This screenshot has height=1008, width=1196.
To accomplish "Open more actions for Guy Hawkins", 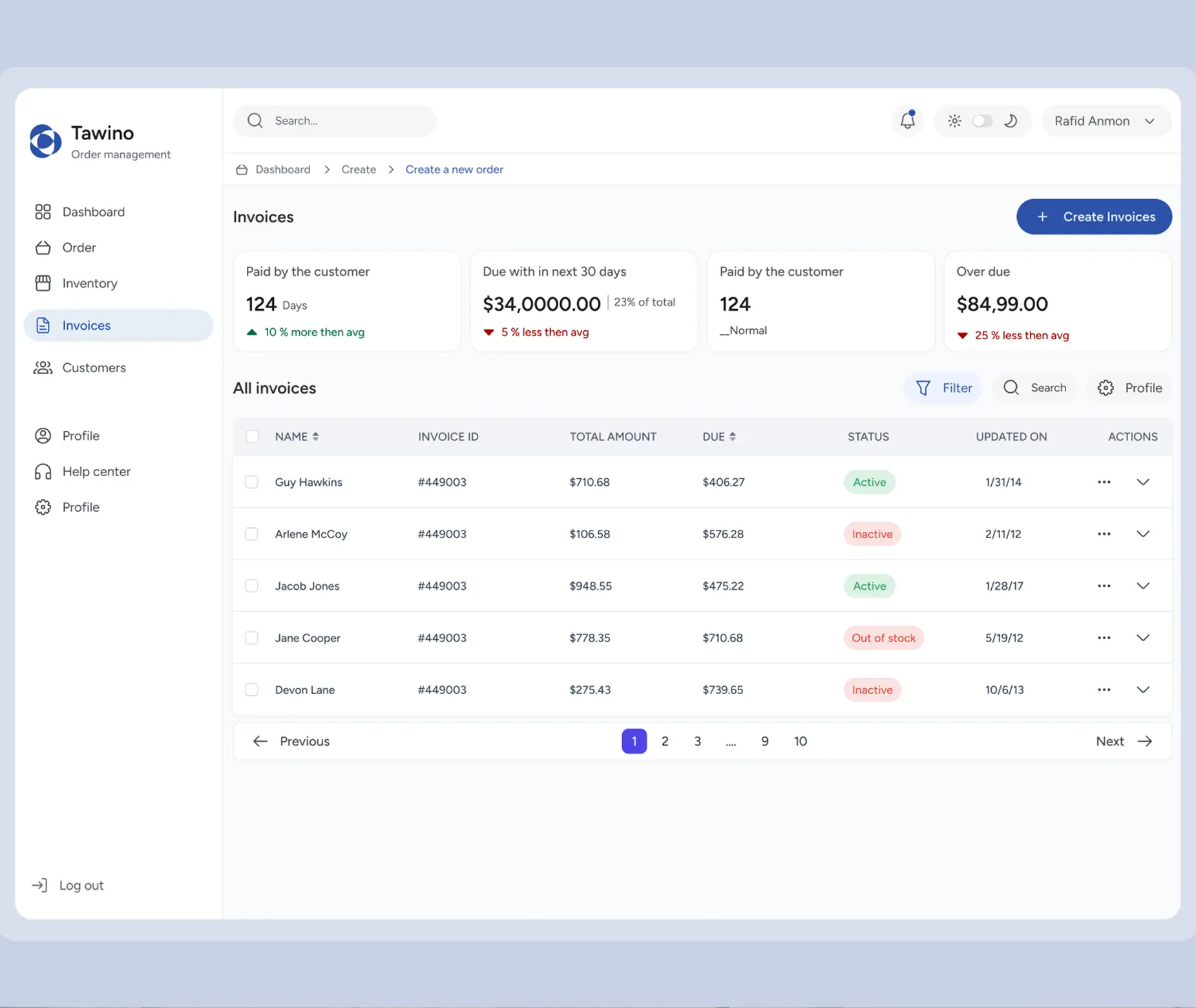I will point(1104,482).
